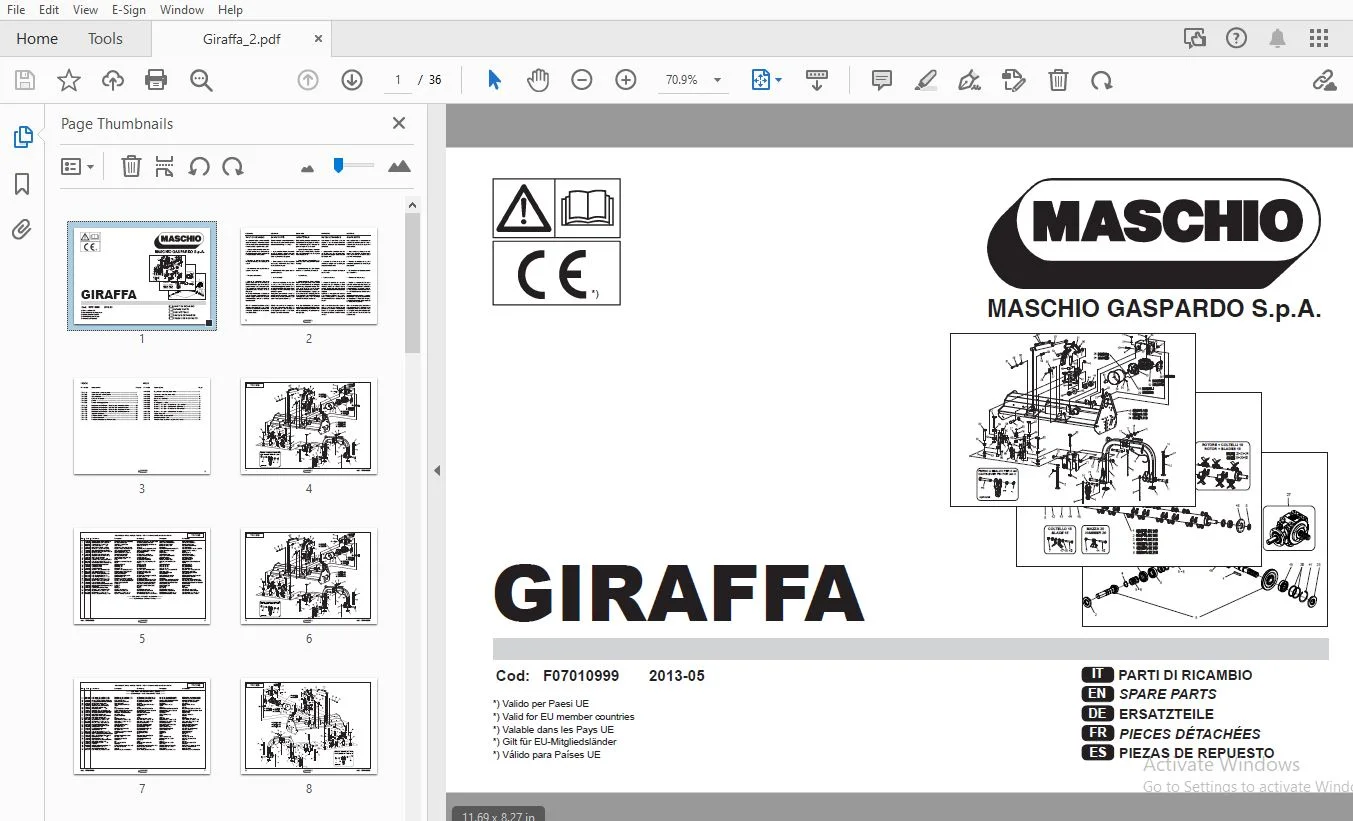Screen dimensions: 1353x821
Task: Upload file to cloud icon
Action: pos(113,80)
